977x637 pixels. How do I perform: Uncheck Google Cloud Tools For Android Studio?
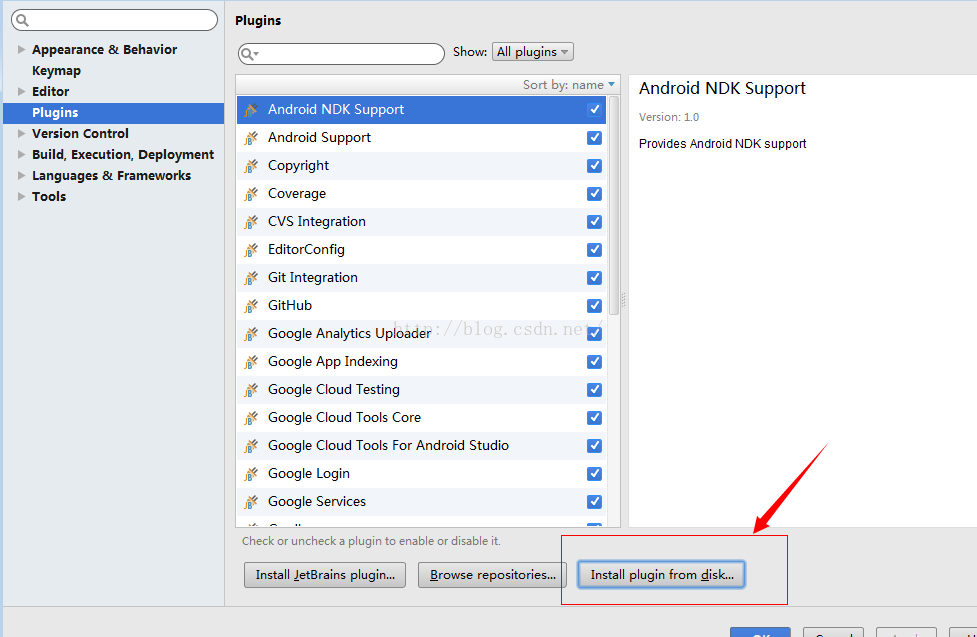pos(594,446)
